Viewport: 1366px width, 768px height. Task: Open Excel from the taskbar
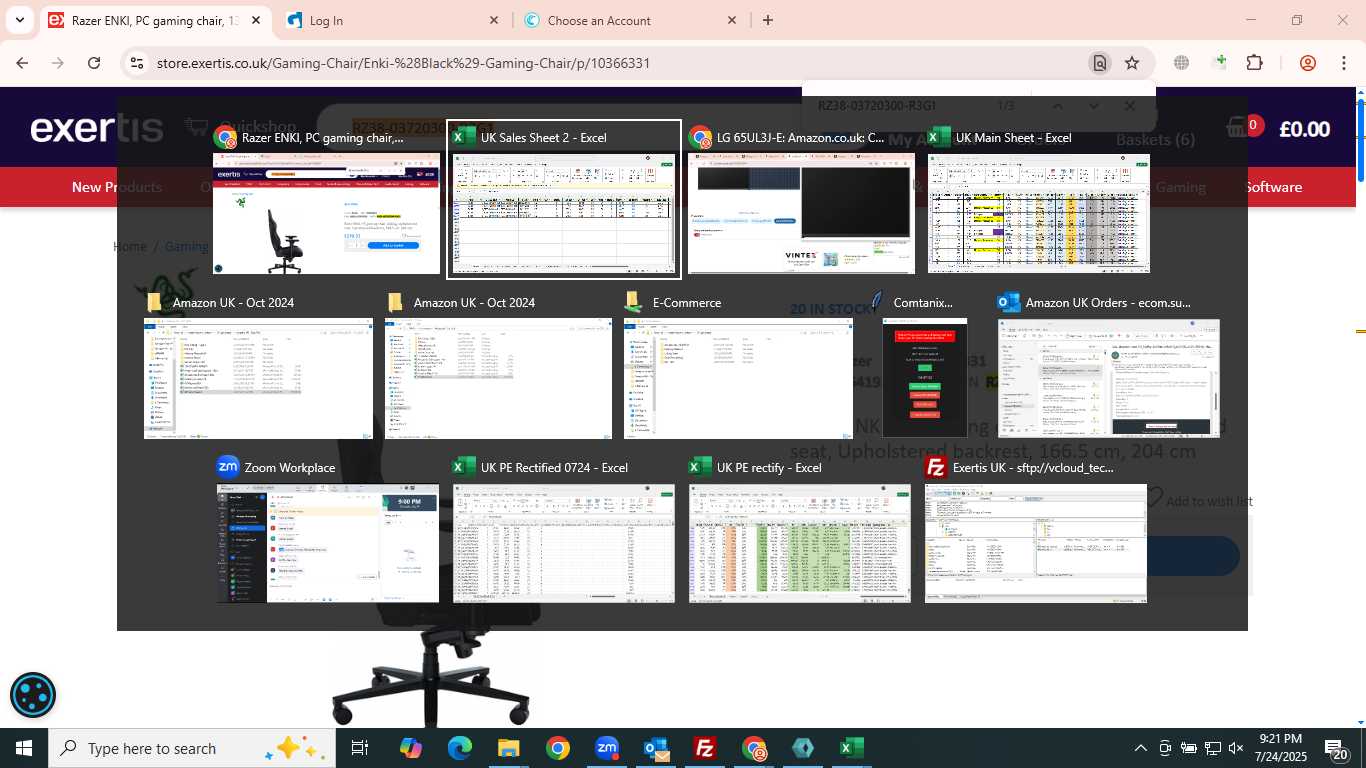(852, 748)
